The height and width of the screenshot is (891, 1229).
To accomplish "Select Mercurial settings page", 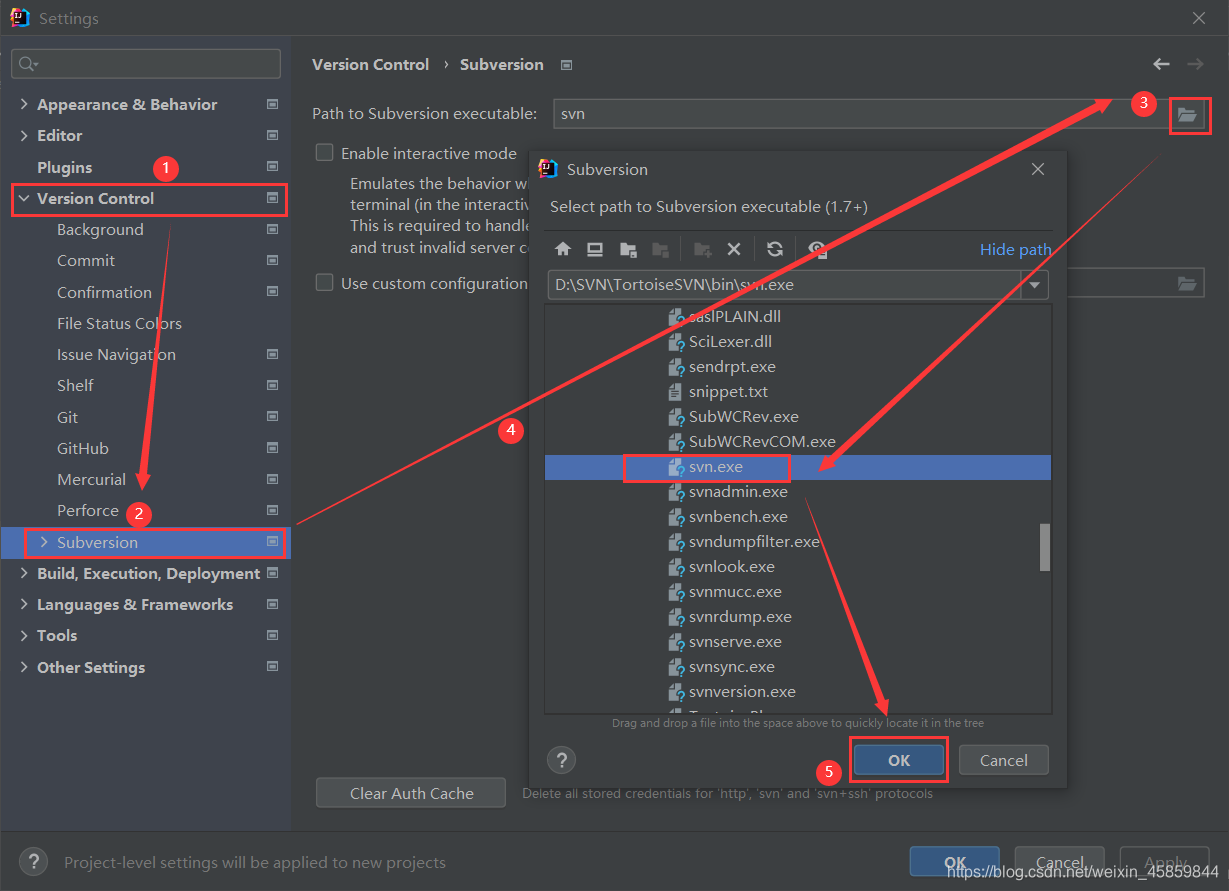I will point(91,479).
